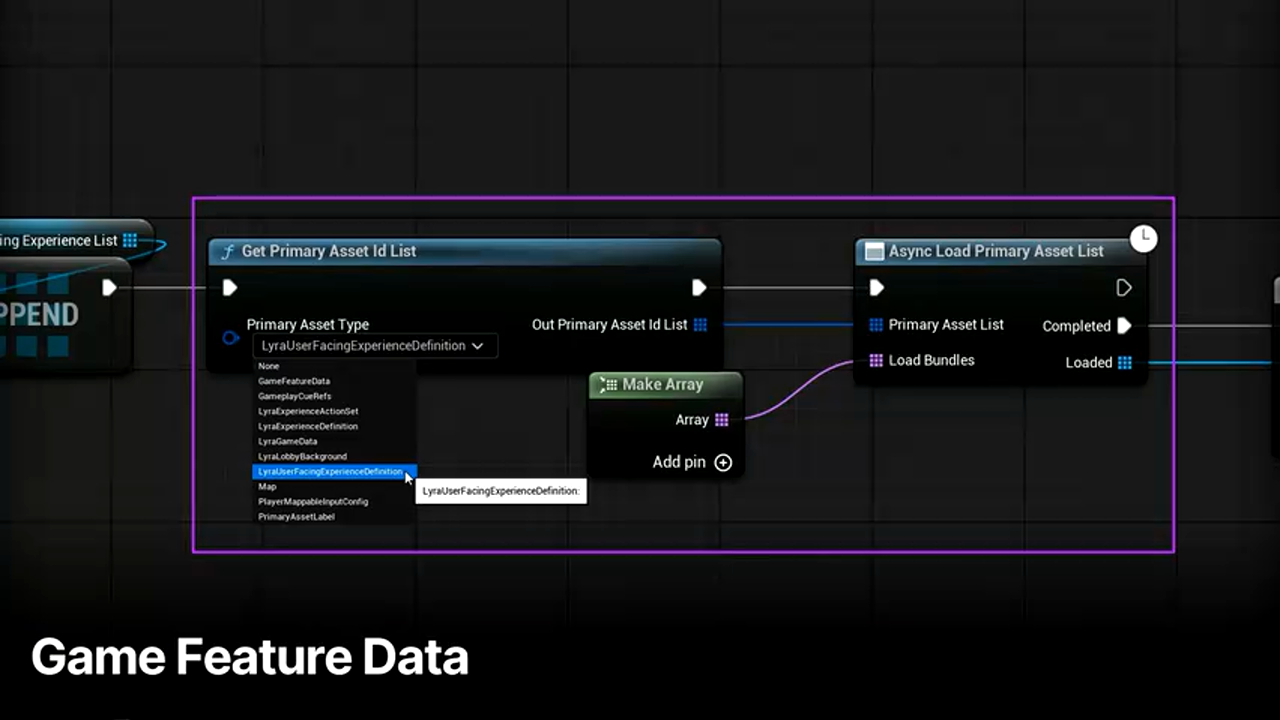Click the Loaded output array pin

point(1125,363)
